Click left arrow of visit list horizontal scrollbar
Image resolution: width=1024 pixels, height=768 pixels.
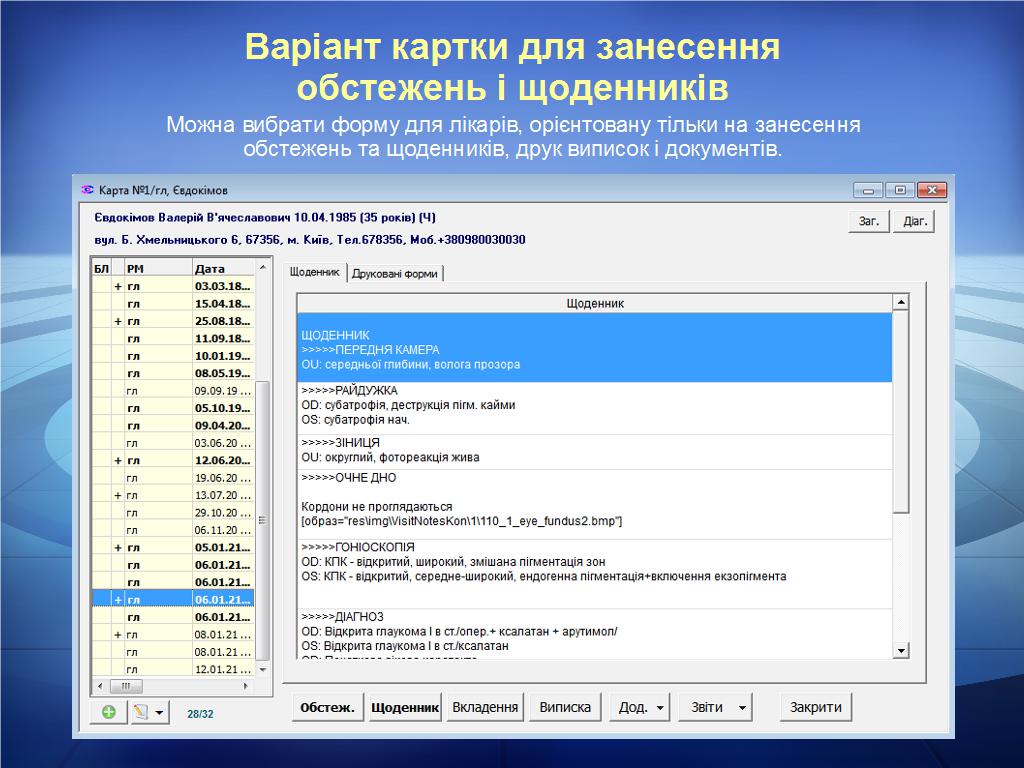(x=99, y=686)
